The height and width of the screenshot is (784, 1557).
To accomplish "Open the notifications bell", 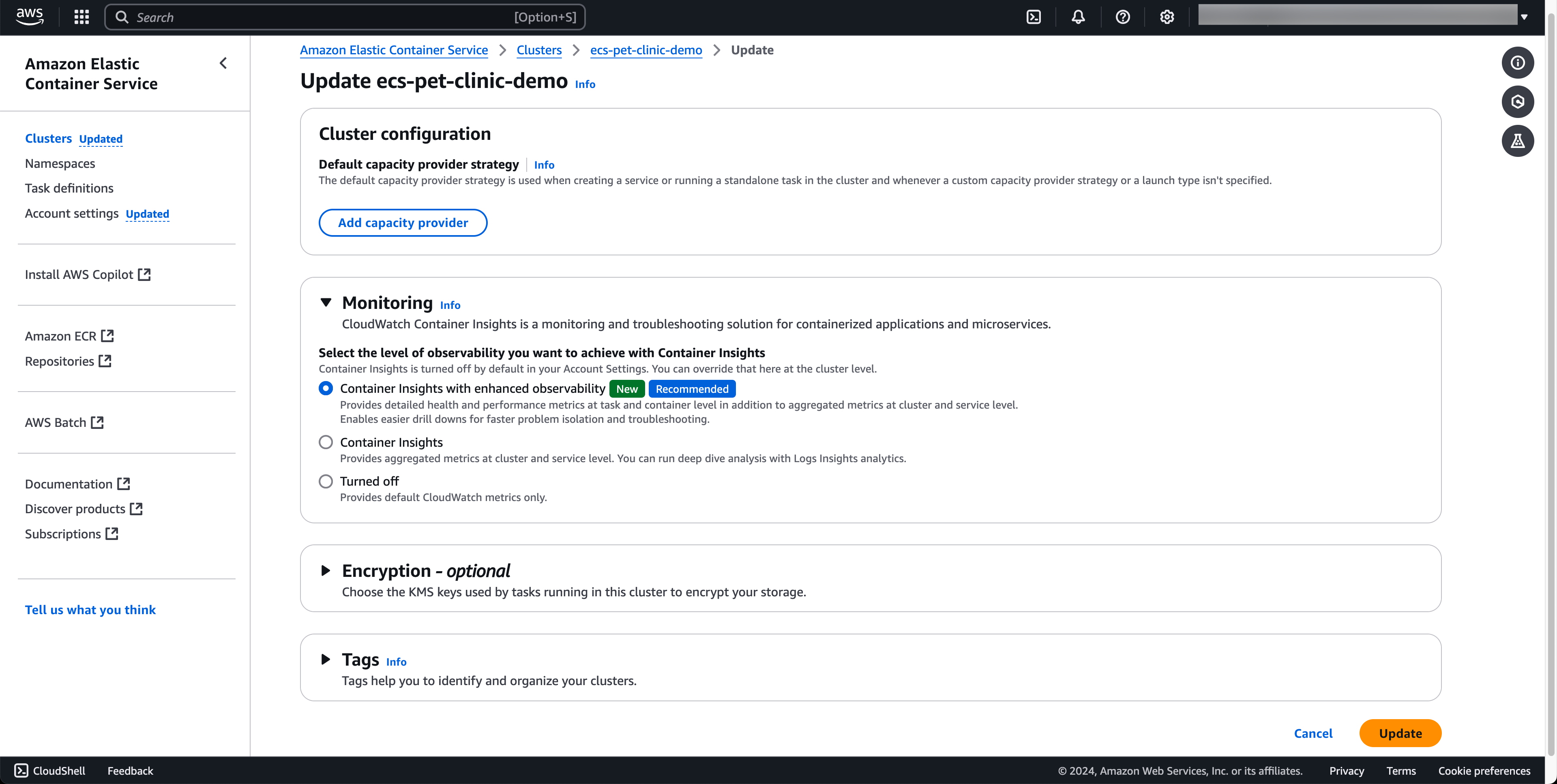I will pos(1078,17).
